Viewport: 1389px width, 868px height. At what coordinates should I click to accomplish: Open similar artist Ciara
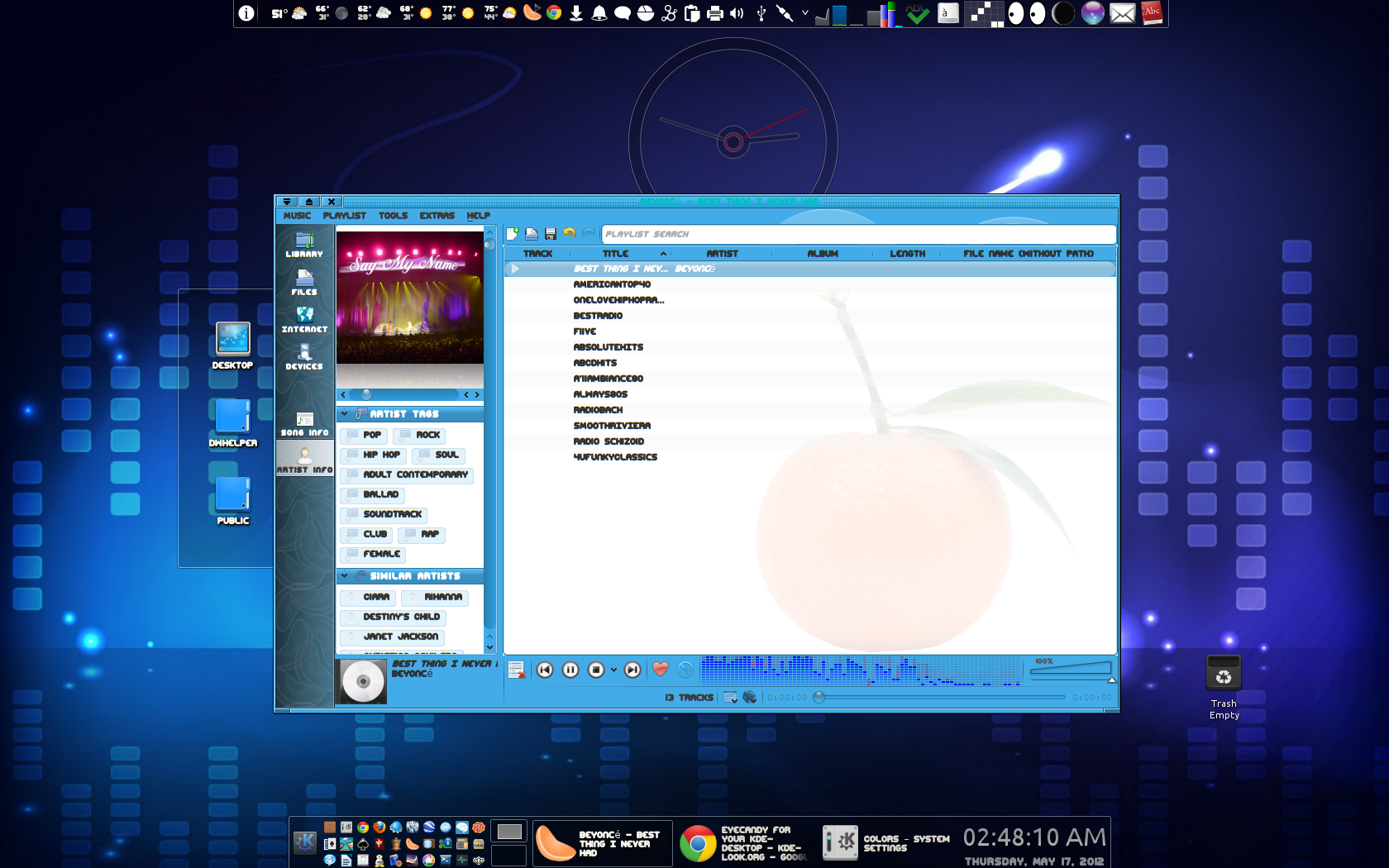[x=368, y=597]
